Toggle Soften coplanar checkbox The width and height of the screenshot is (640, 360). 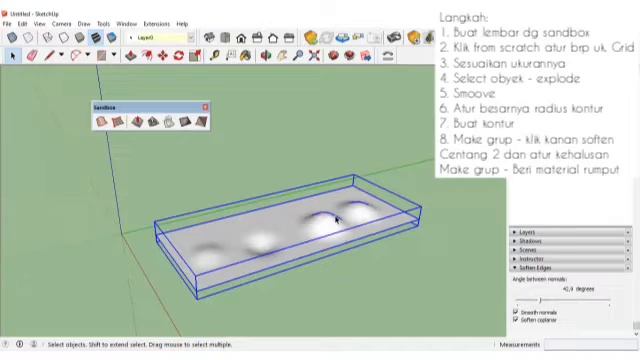(x=516, y=320)
